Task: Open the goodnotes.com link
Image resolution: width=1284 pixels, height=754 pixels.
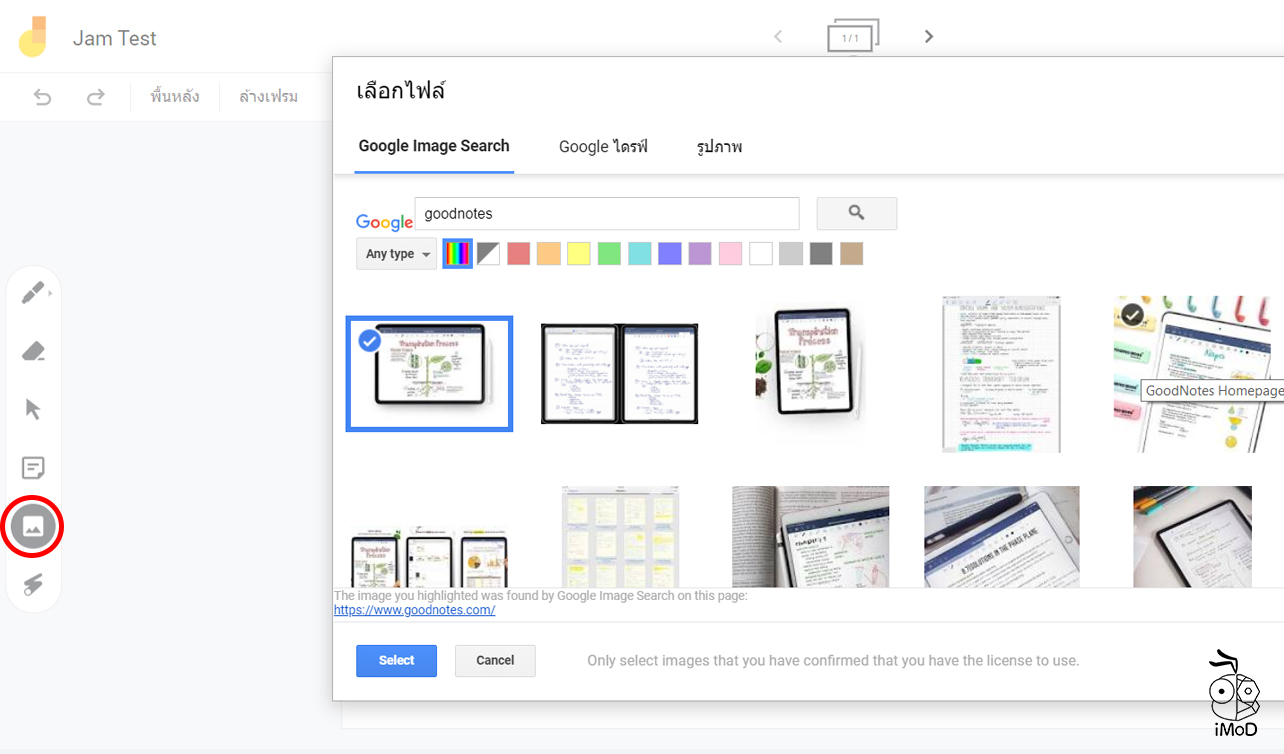Action: tap(413, 609)
